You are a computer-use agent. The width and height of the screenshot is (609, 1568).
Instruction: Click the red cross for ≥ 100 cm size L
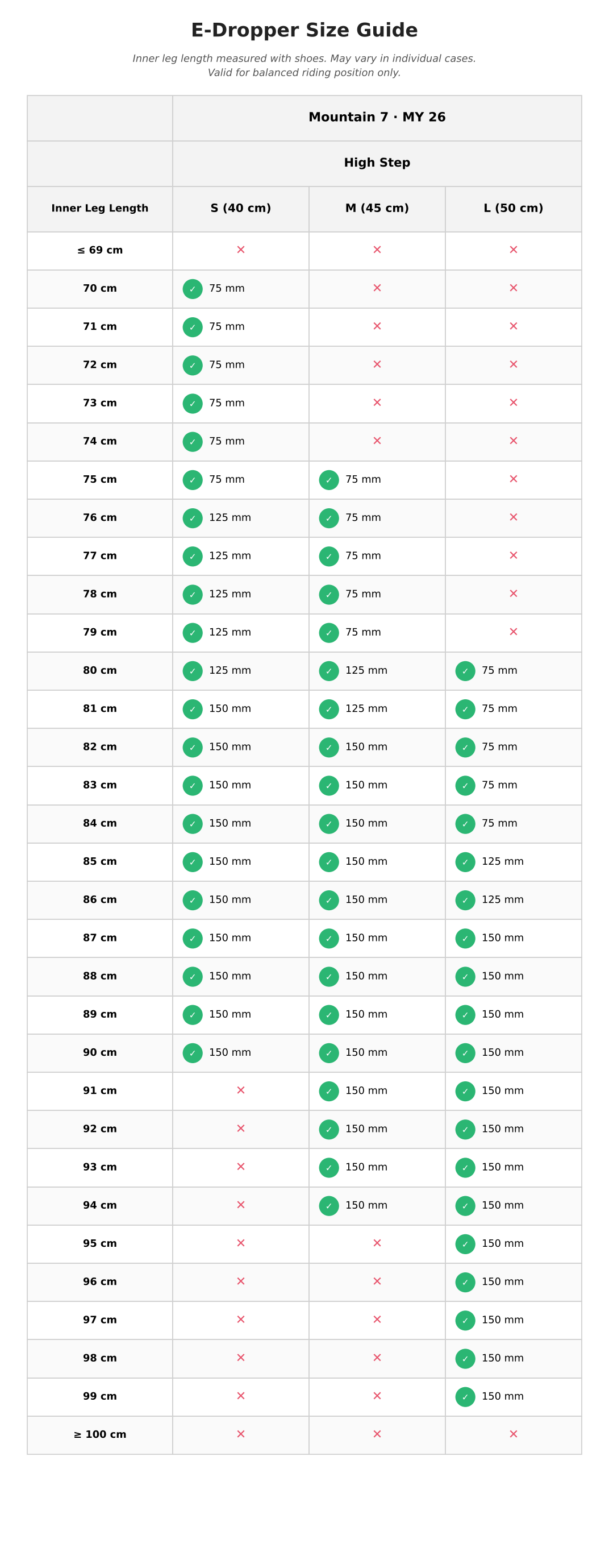pyautogui.click(x=514, y=1435)
